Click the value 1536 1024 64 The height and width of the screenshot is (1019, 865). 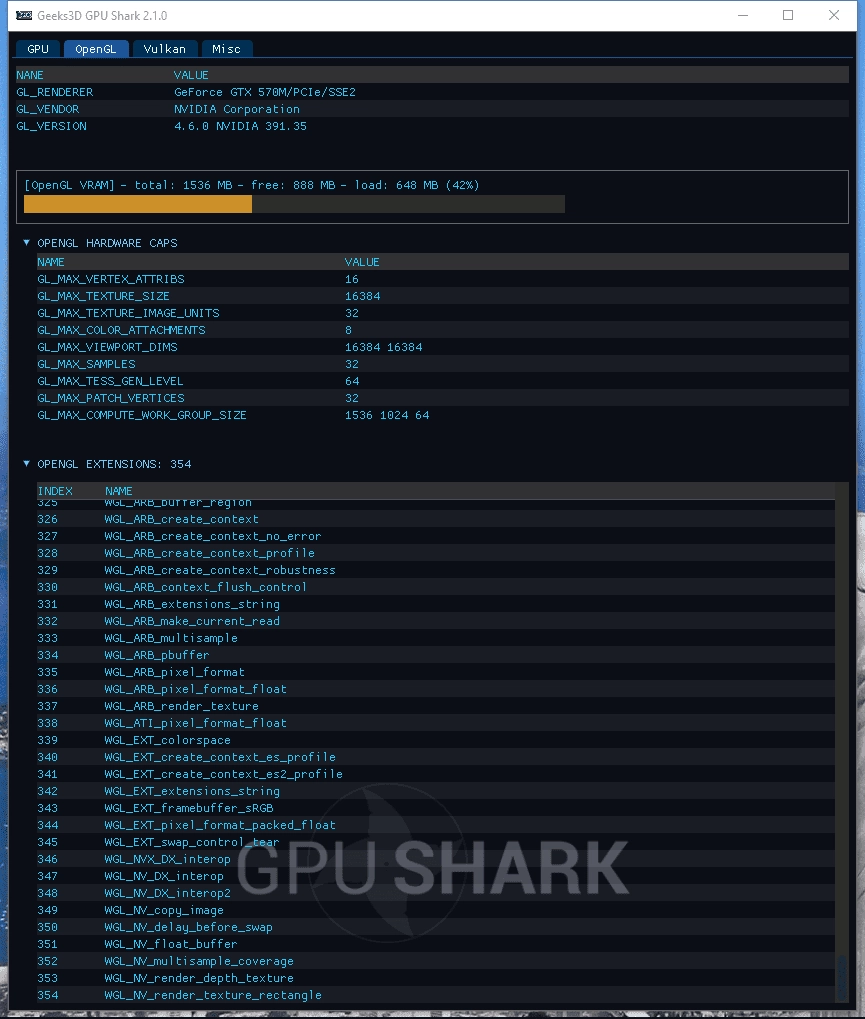coord(387,415)
